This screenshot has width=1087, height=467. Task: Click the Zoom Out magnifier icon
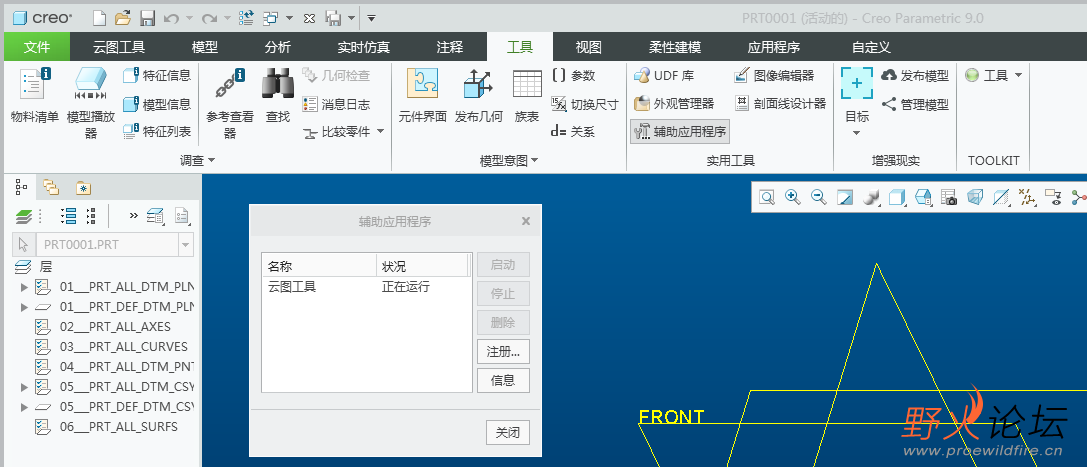pos(819,197)
